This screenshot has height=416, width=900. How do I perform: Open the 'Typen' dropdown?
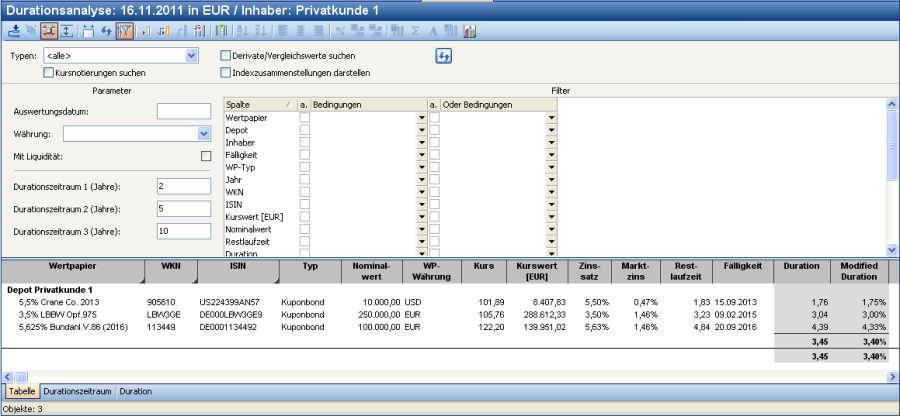[x=191, y=56]
